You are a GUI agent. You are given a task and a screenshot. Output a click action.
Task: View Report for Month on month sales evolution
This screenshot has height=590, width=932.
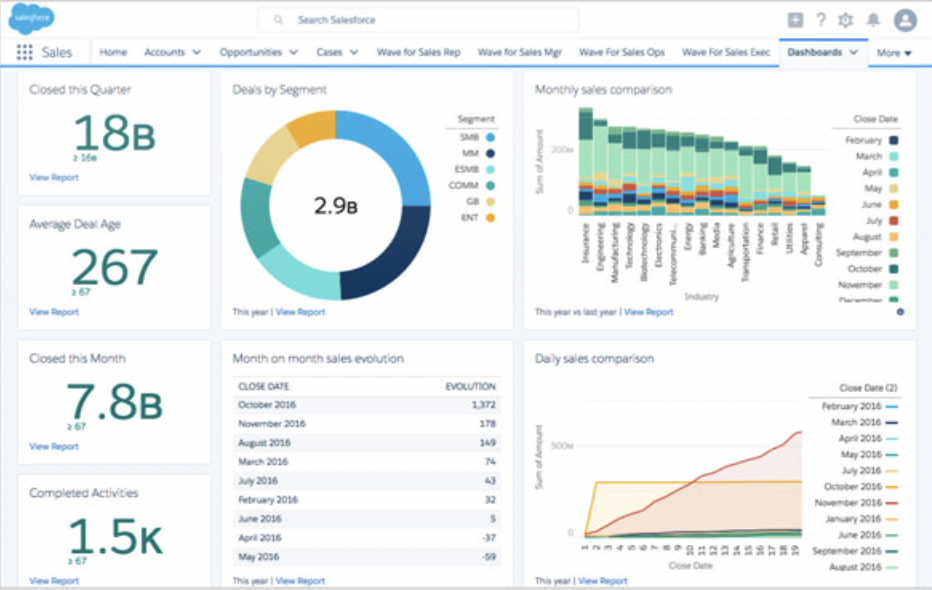pos(300,580)
